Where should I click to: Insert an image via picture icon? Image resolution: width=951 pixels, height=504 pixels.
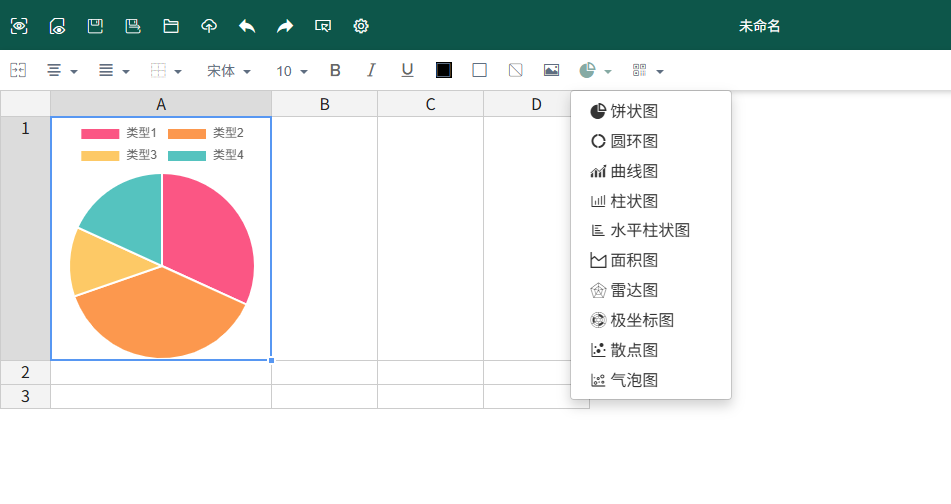(x=551, y=71)
